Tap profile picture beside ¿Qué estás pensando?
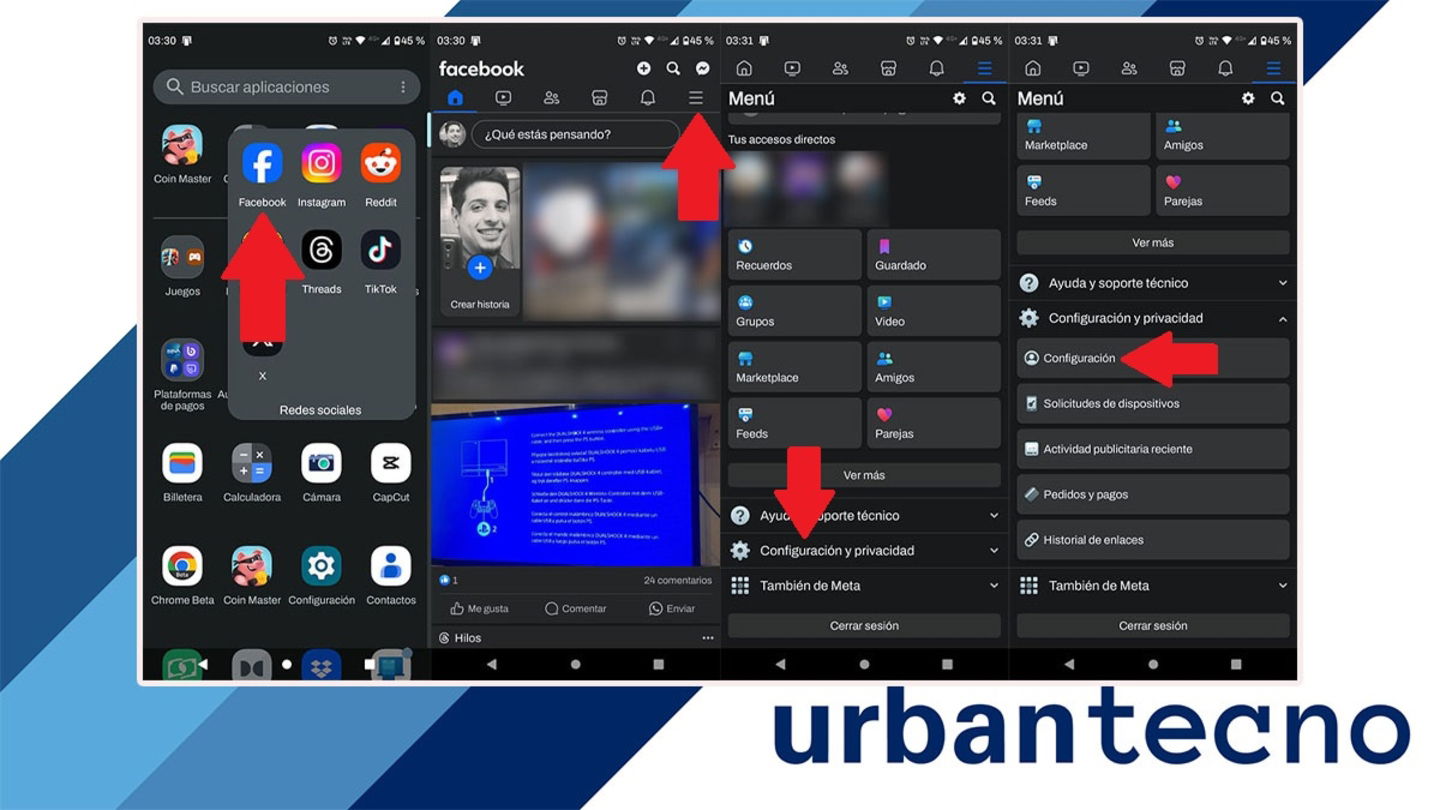 pos(452,134)
